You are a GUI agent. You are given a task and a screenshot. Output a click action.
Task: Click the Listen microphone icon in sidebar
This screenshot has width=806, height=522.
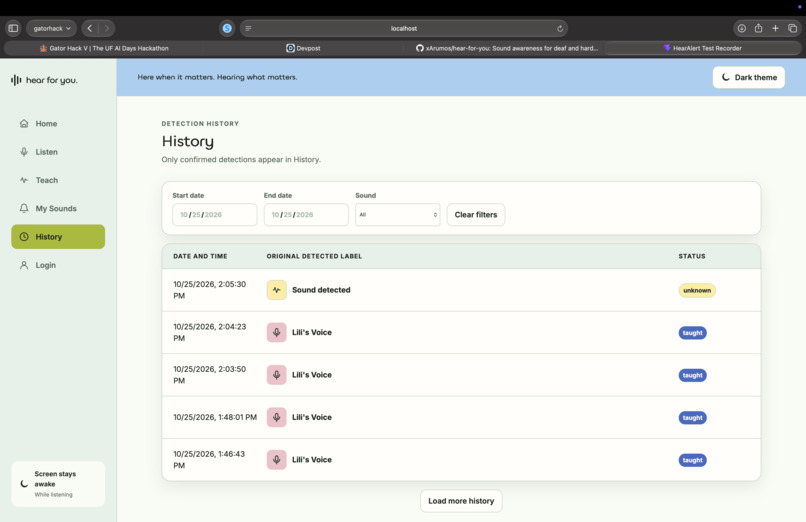click(24, 152)
